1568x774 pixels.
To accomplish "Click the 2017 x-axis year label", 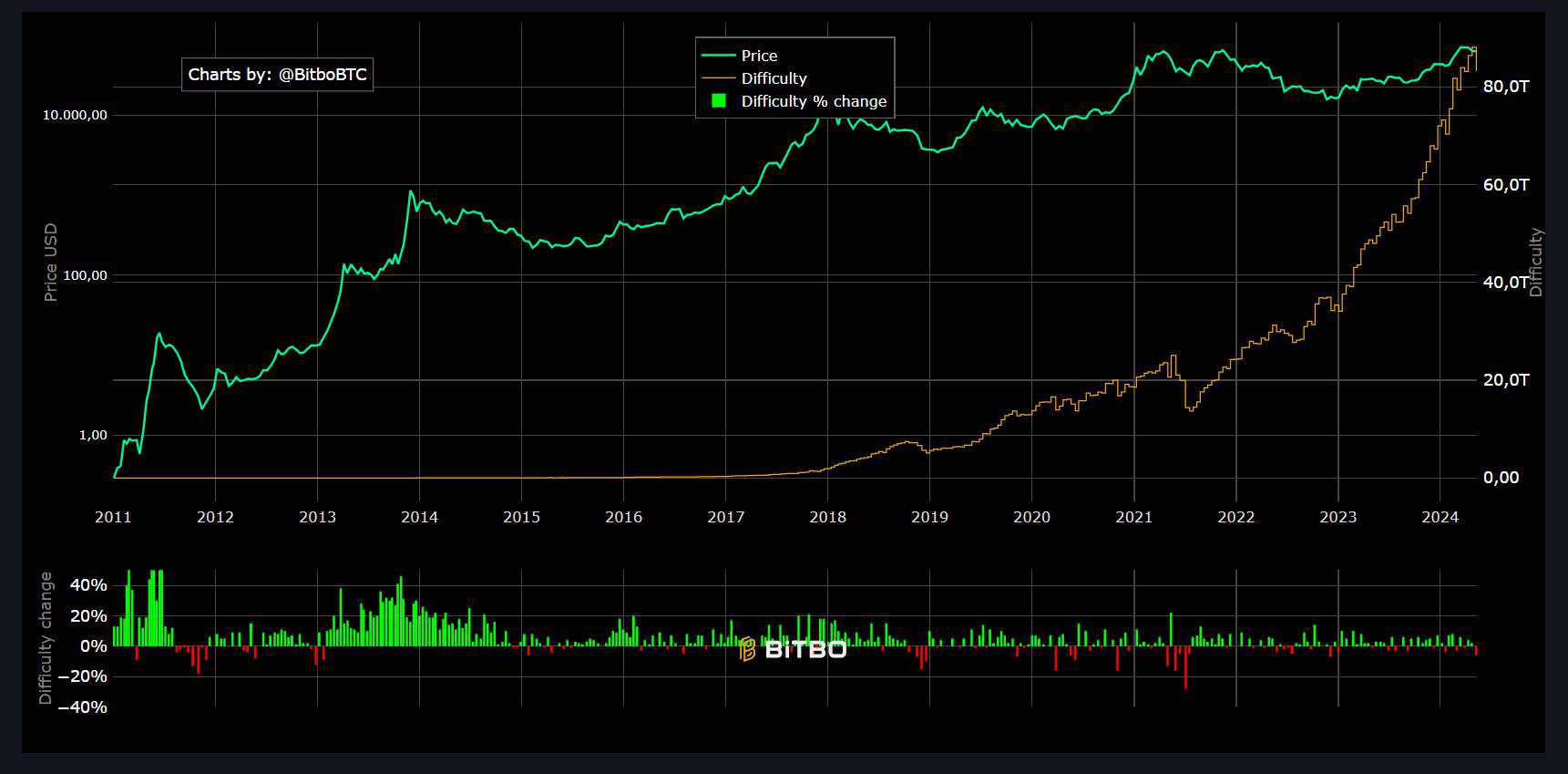I will (725, 518).
